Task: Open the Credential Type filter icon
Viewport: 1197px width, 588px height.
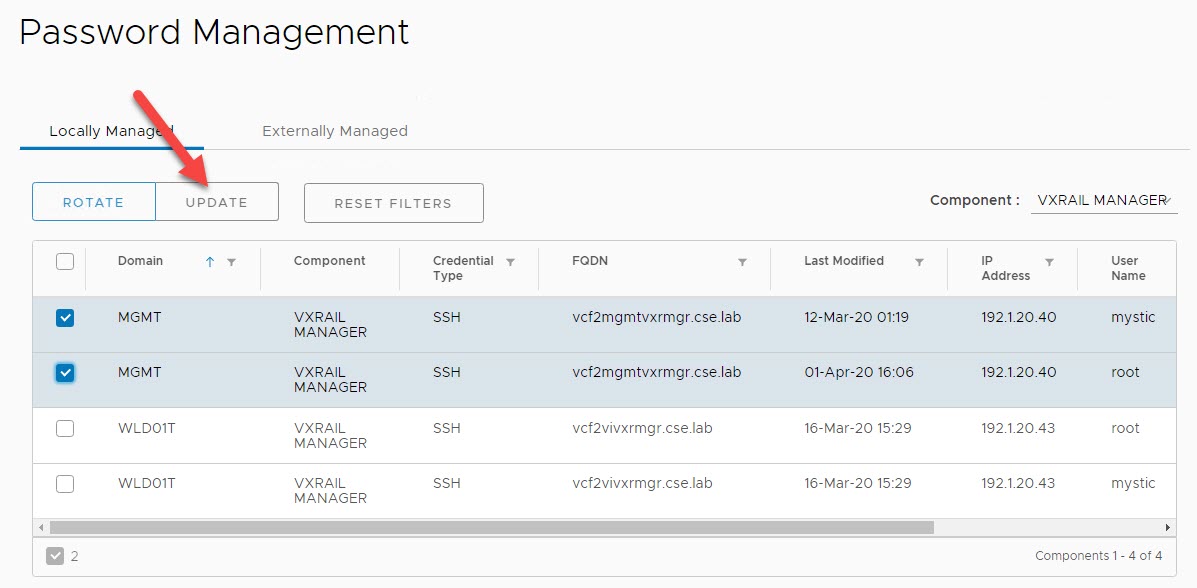Action: [510, 262]
